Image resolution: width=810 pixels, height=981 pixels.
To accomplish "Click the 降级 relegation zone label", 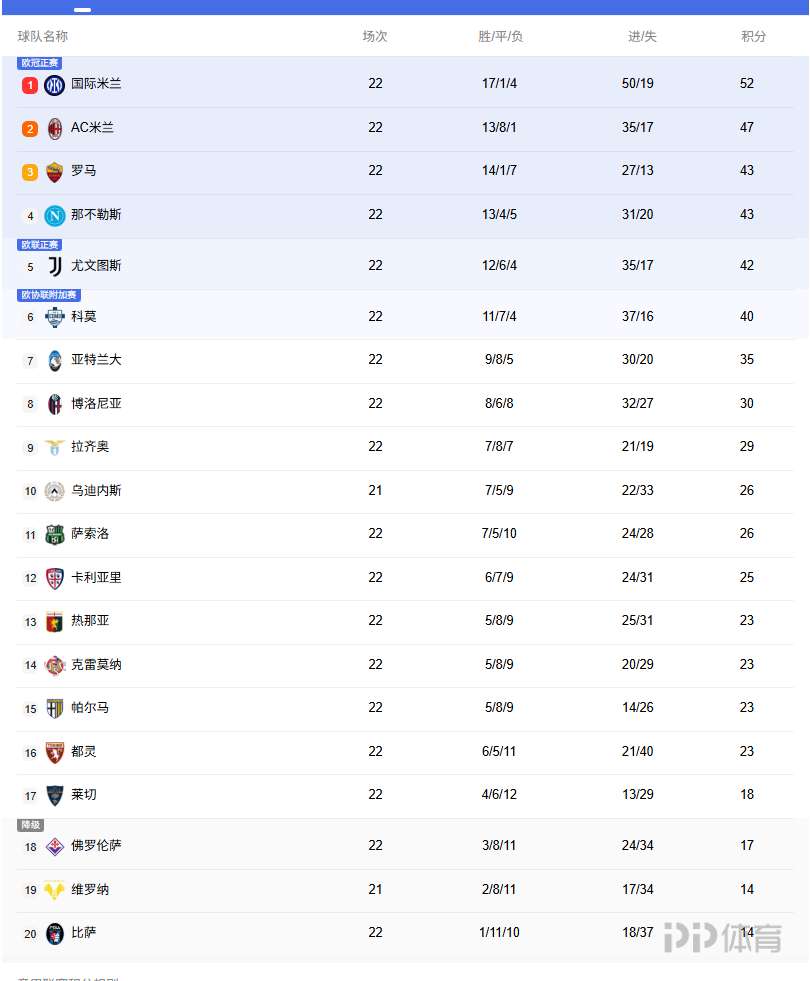I will pos(30,825).
